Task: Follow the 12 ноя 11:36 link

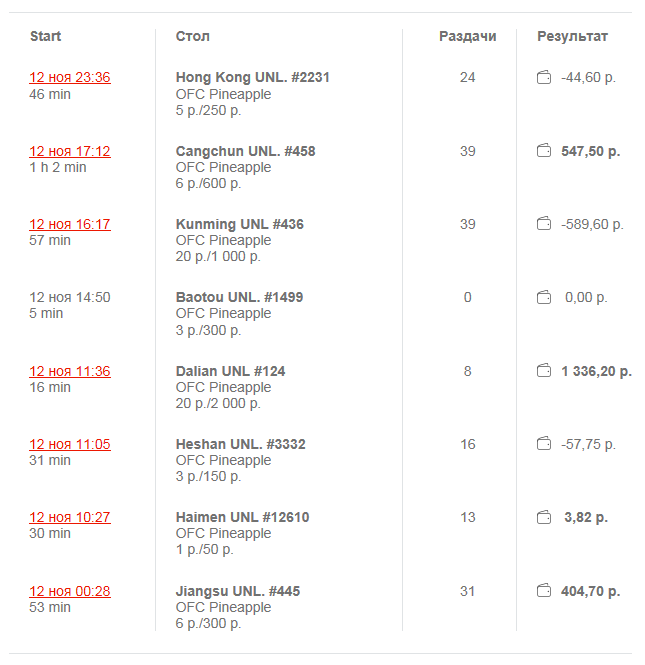Action: (70, 371)
